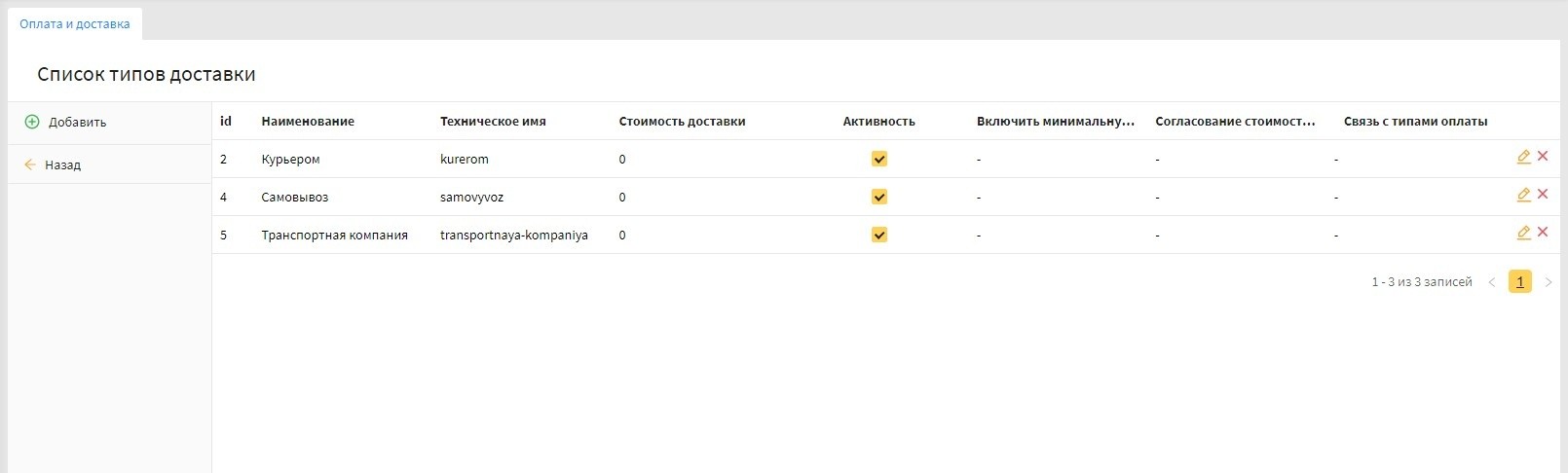
Task: Disable activity for Транспортная компания
Action: [x=878, y=235]
